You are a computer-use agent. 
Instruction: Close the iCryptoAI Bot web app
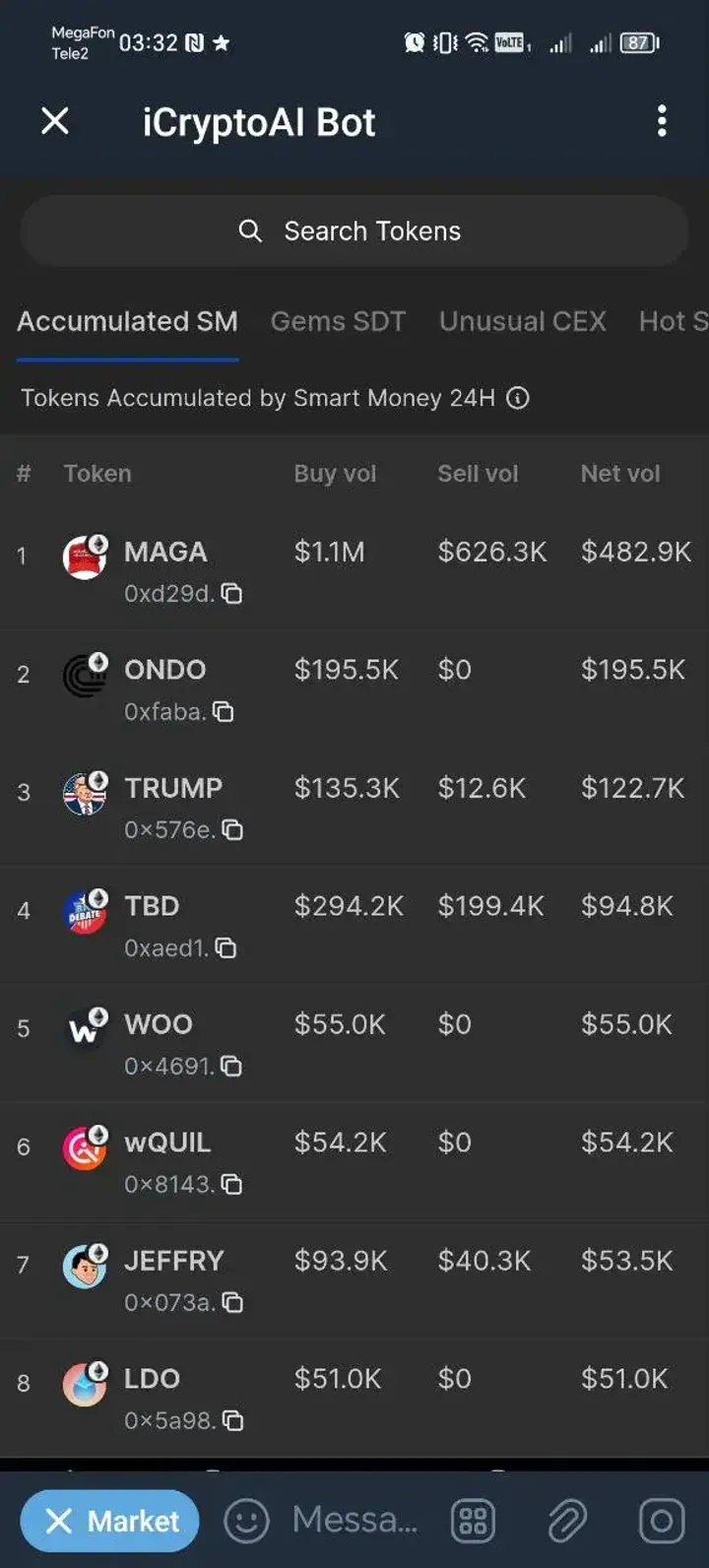[55, 121]
